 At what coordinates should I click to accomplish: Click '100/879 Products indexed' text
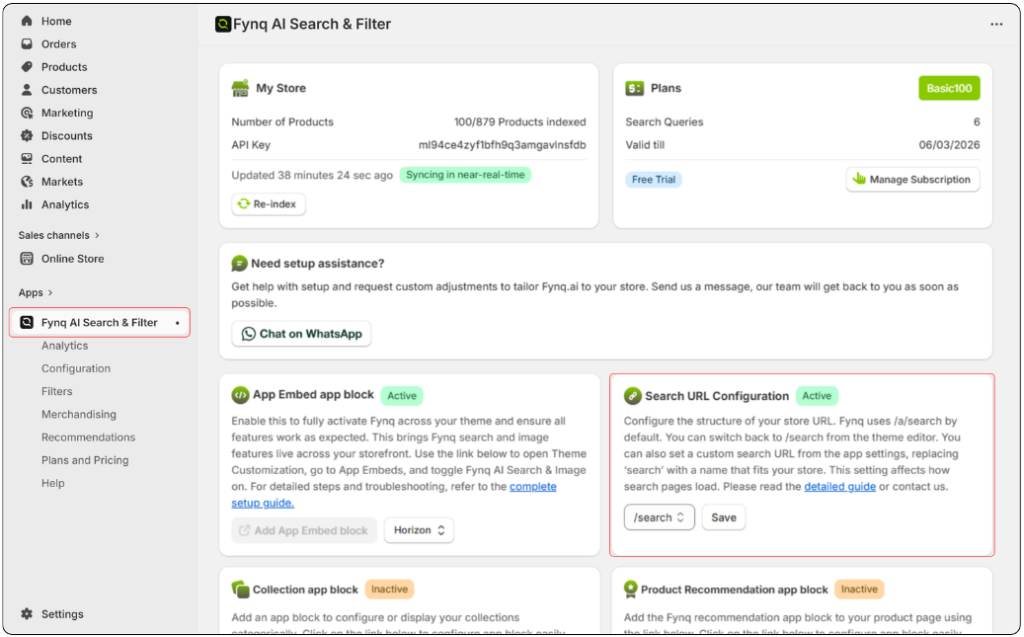520,122
